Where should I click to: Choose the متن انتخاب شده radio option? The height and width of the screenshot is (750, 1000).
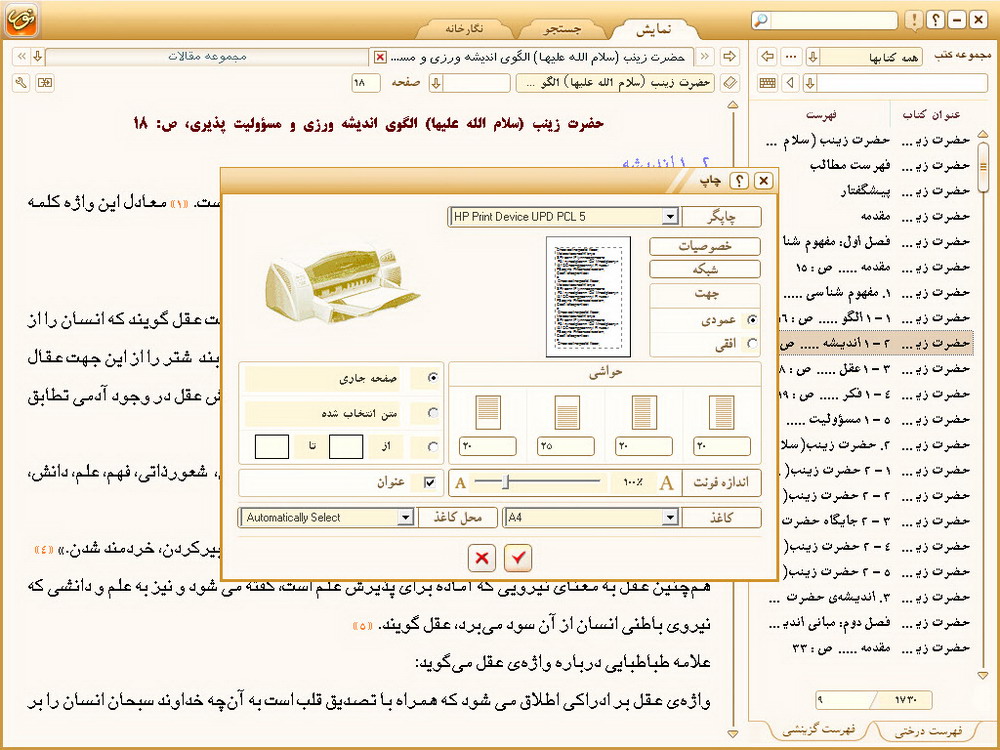[432, 413]
